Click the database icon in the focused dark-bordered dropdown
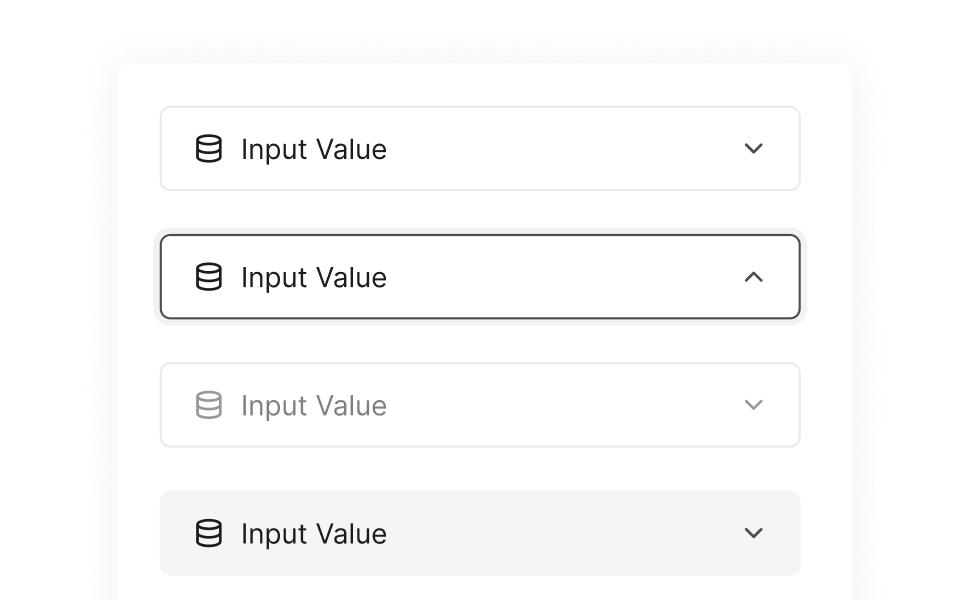This screenshot has width=969, height=600. pos(208,277)
